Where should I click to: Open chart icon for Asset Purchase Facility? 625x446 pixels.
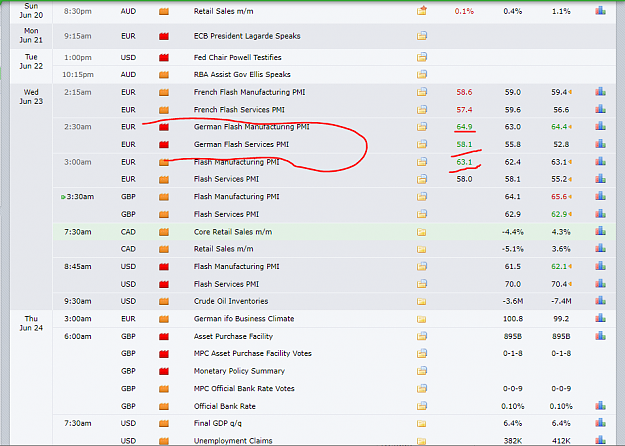tap(600, 336)
